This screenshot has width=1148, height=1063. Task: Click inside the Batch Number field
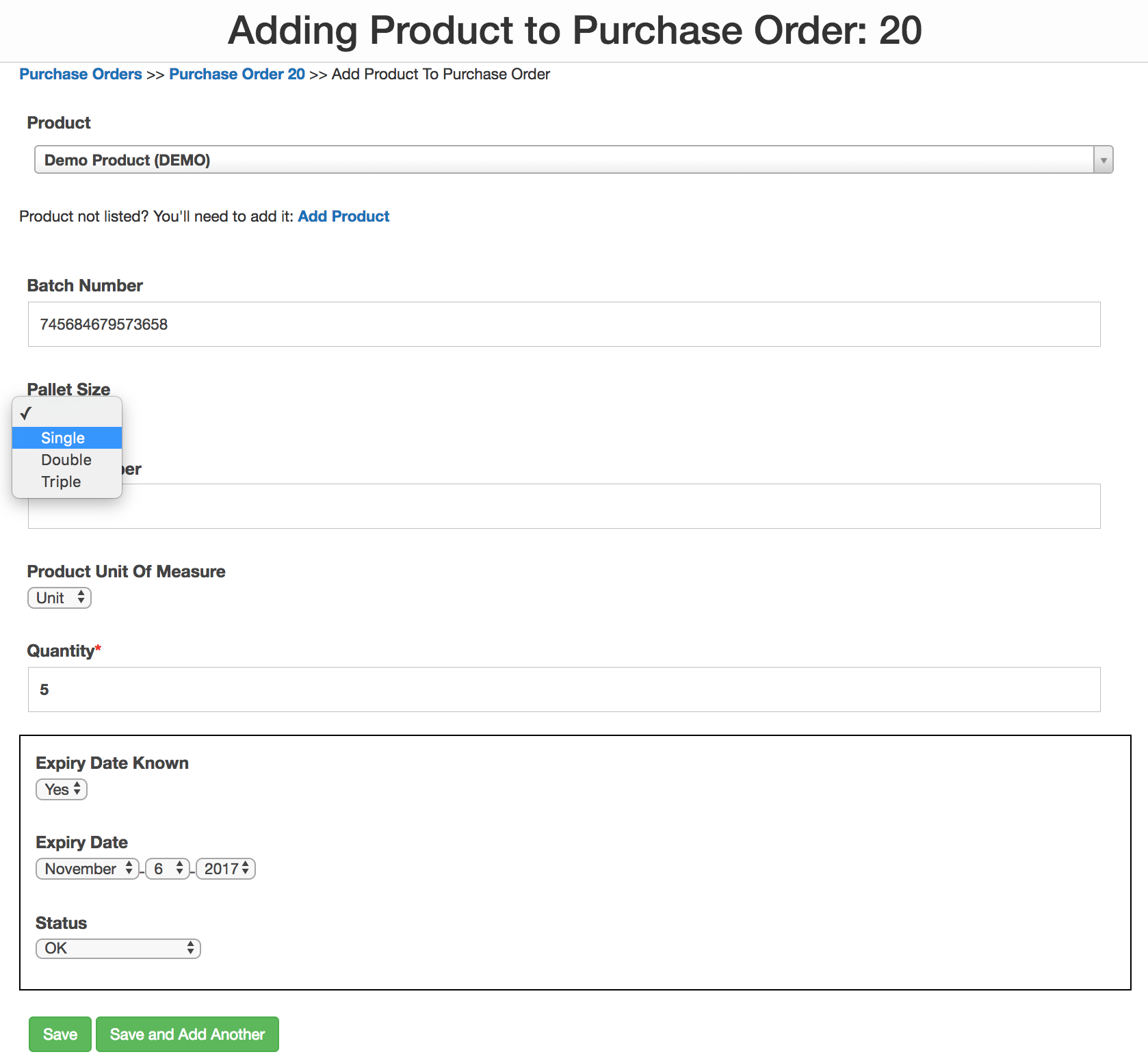tap(564, 324)
